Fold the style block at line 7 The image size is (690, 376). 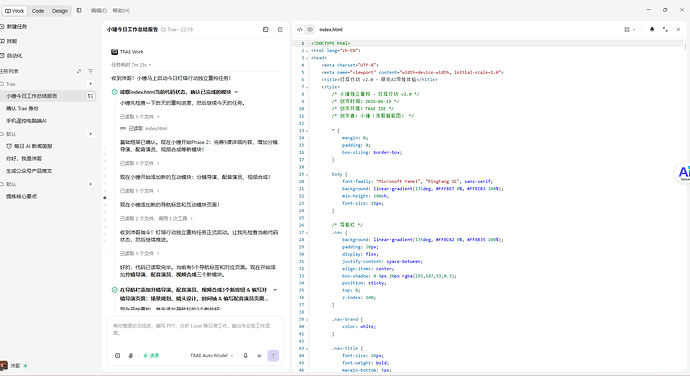(x=307, y=87)
